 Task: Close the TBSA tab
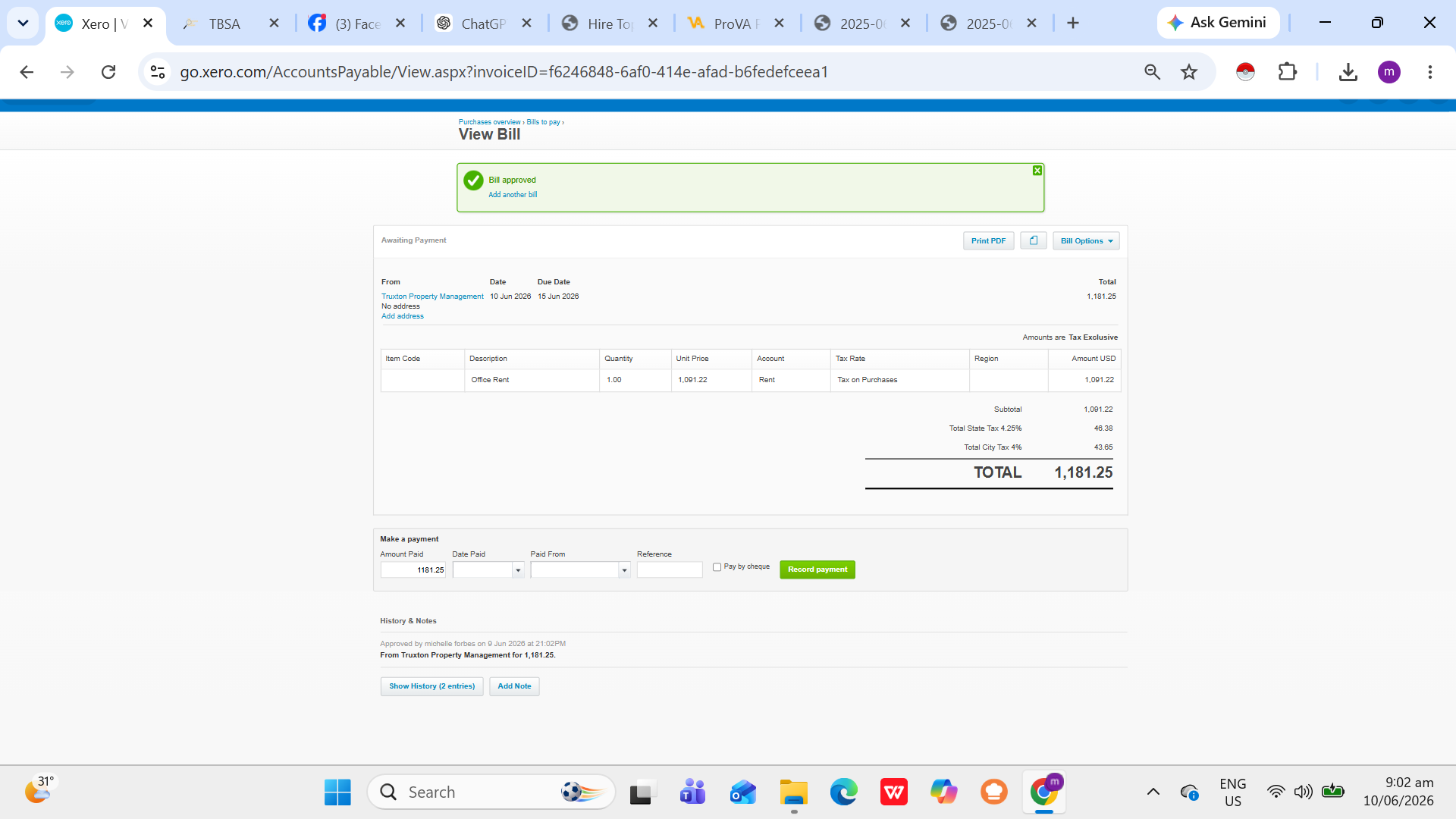275,24
